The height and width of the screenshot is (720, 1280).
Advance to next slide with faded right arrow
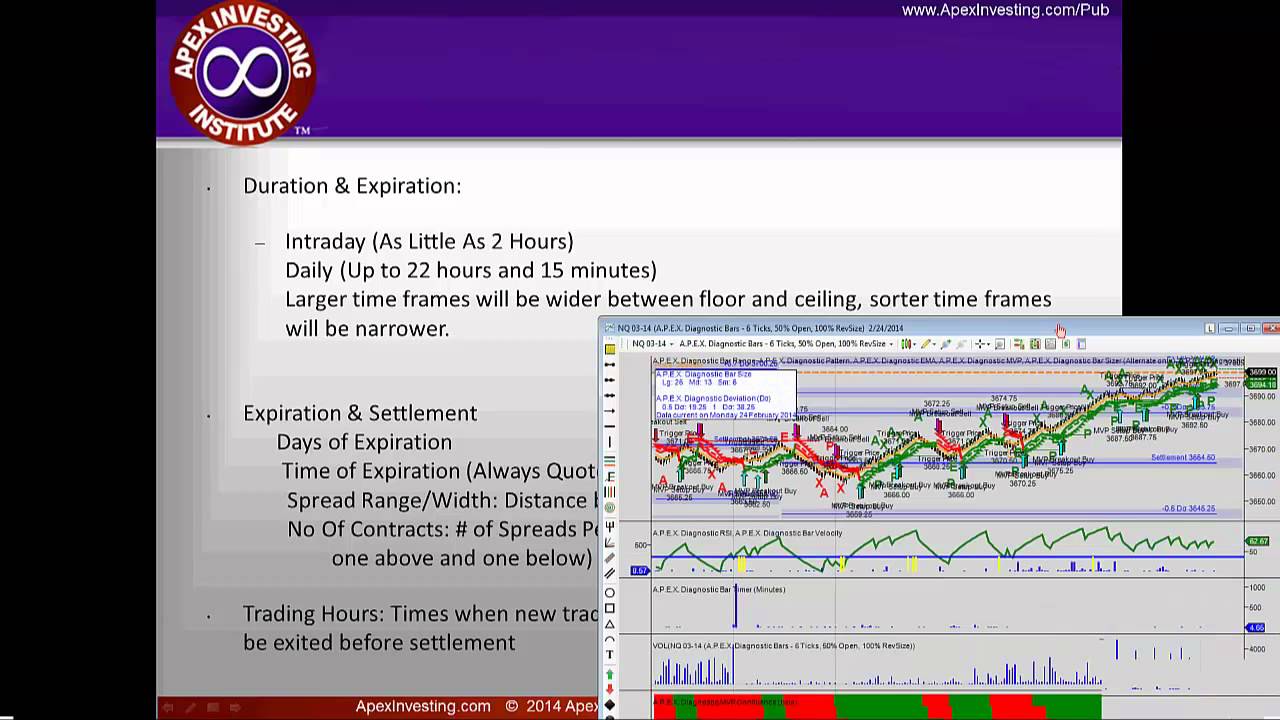point(236,707)
